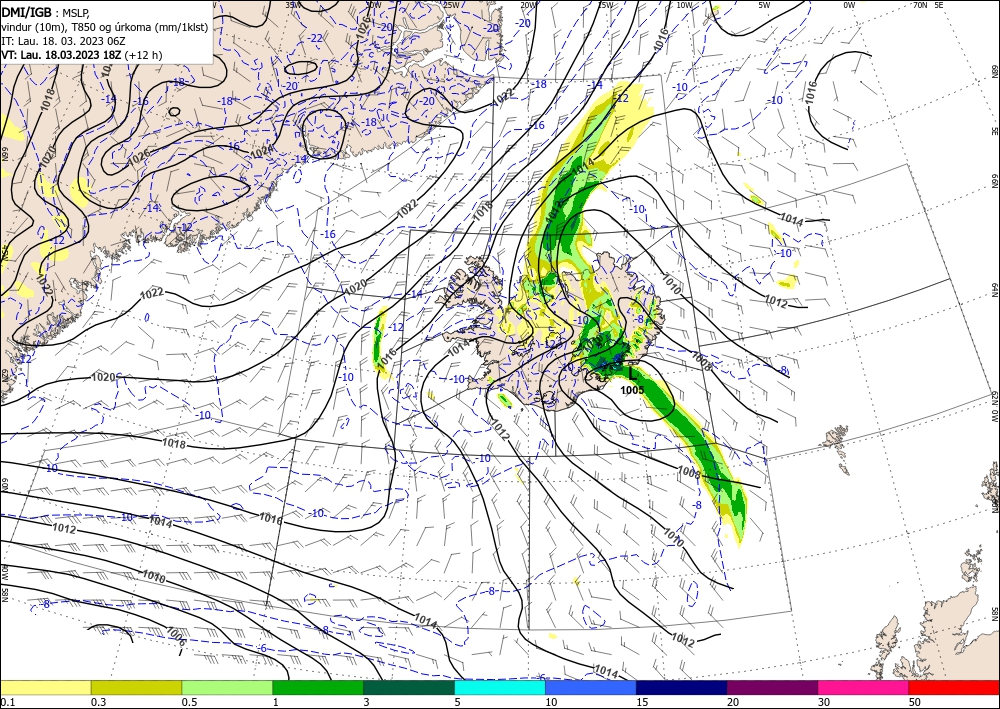1000x709 pixels.
Task: Click the "1005" low pressure value
Action: point(632,390)
